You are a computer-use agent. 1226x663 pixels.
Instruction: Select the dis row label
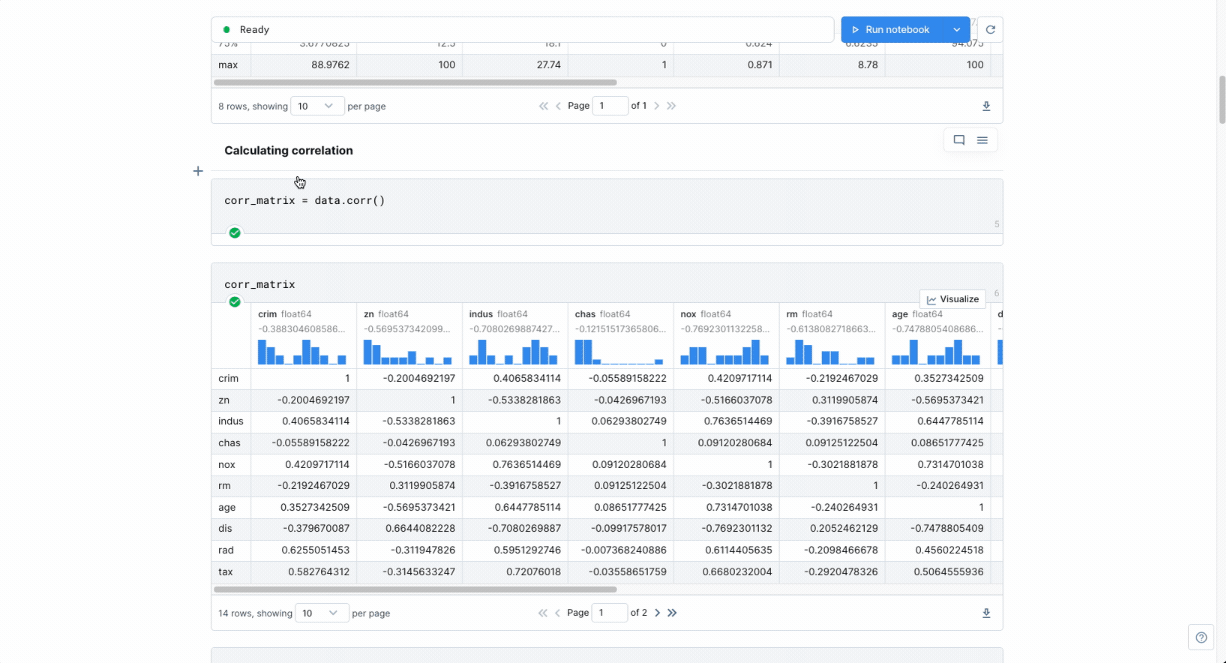(225, 529)
